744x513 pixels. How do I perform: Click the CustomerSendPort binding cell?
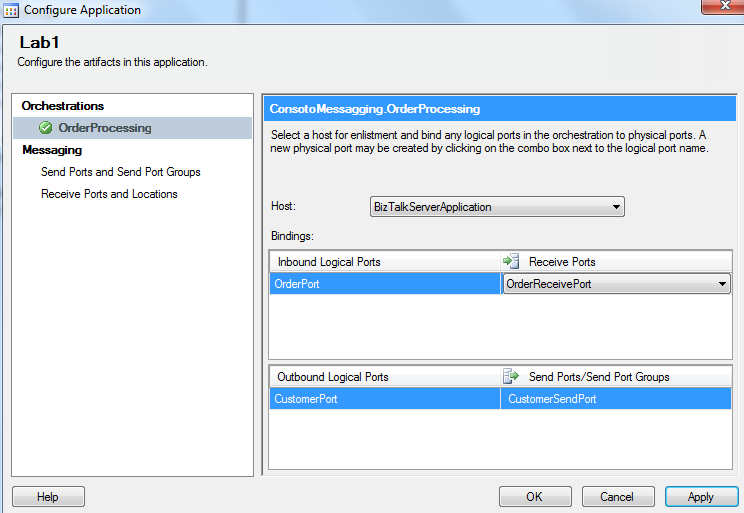click(x=616, y=400)
